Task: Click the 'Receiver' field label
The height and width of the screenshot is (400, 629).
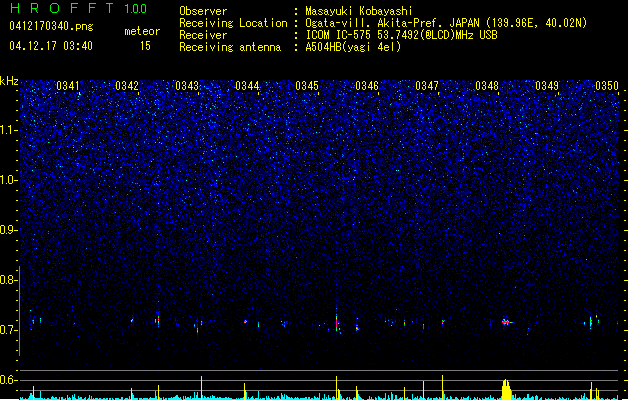Action: pyautogui.click(x=203, y=35)
